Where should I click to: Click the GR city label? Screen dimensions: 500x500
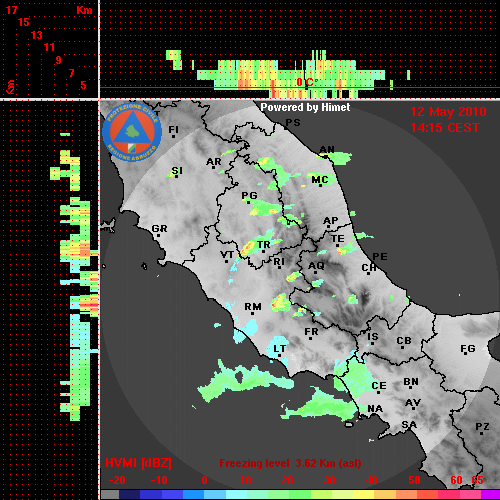159,229
